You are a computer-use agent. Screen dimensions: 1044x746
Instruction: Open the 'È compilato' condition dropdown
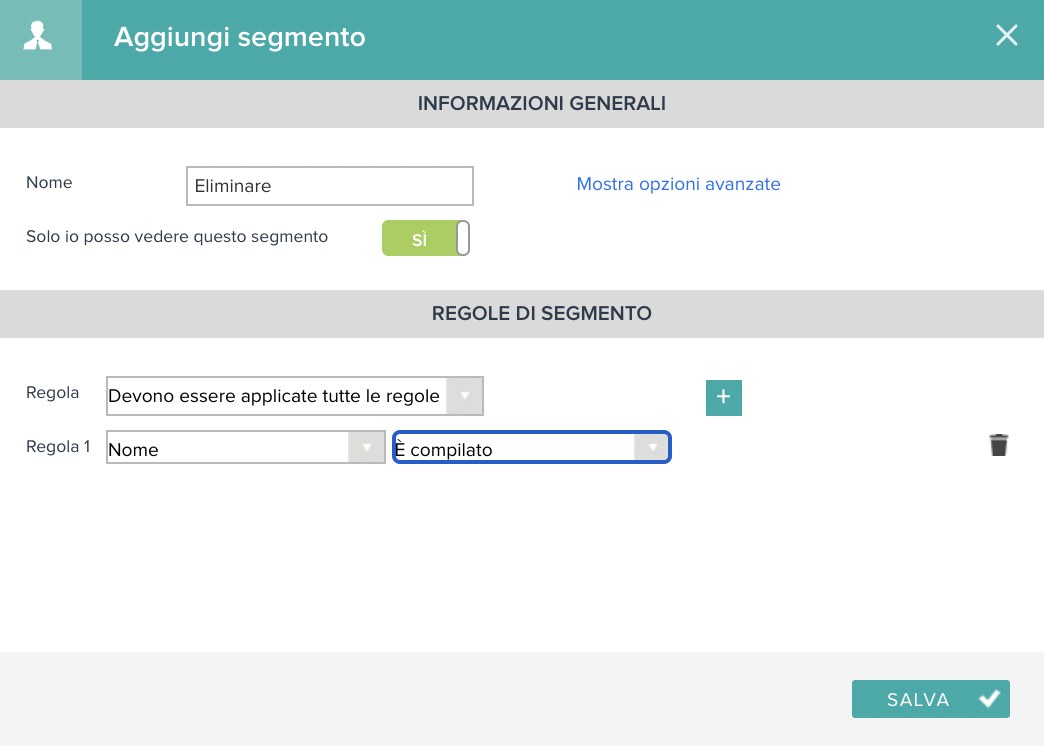coord(531,448)
